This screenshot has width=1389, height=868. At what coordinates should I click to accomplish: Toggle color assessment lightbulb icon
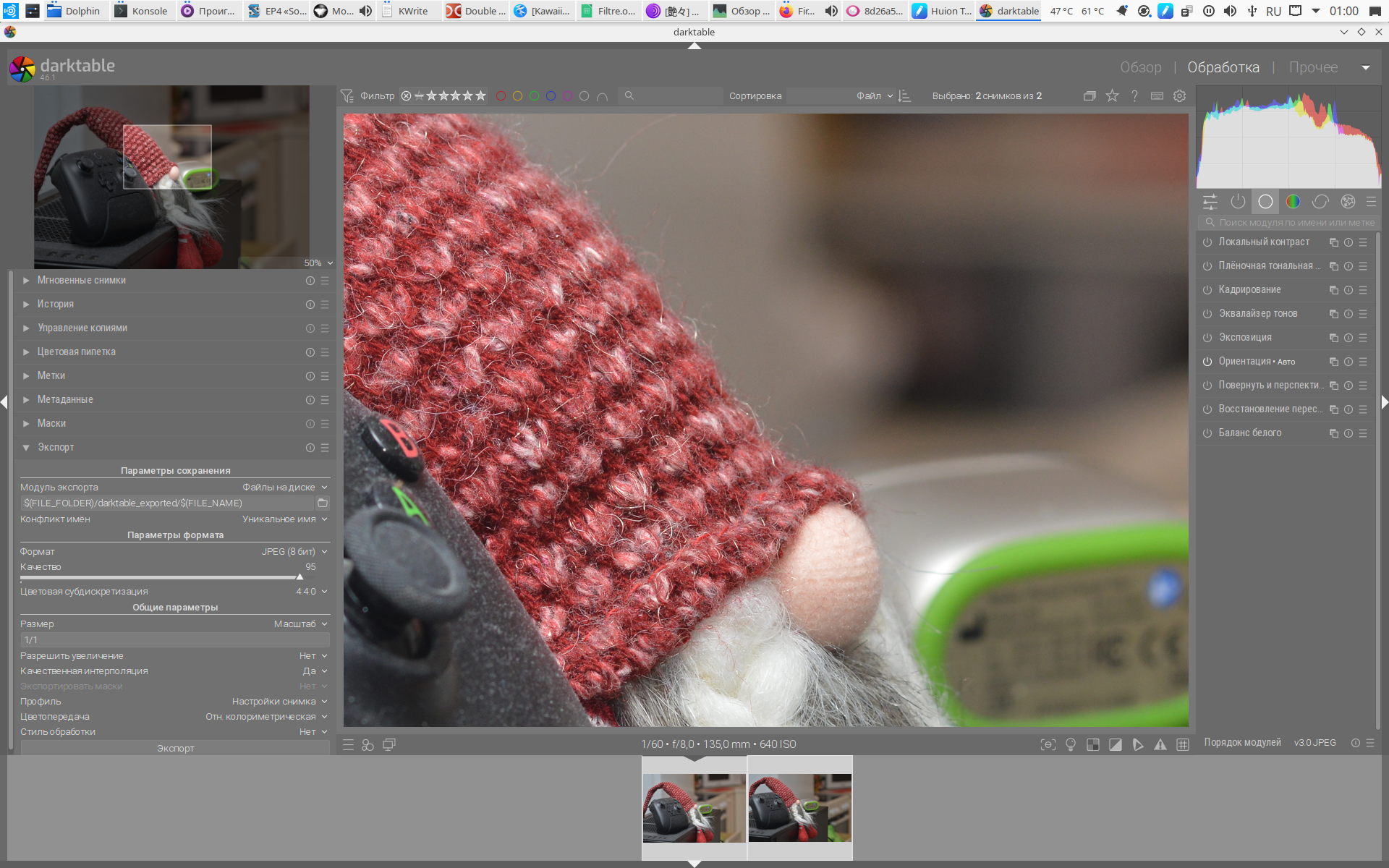pos(1071,744)
